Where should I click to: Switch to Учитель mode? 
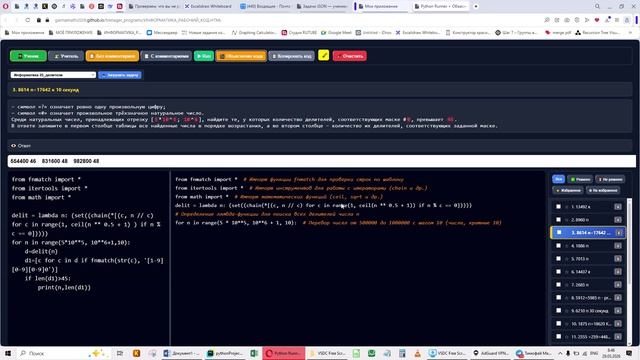coord(66,56)
